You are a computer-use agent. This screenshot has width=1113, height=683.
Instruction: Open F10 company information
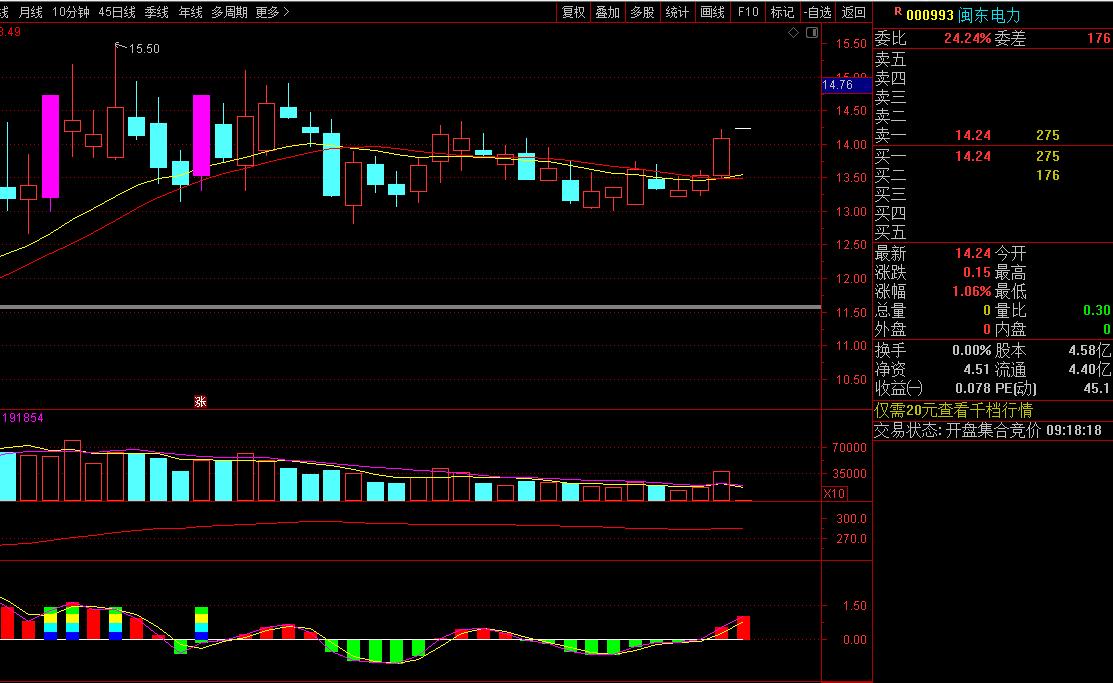pos(747,12)
